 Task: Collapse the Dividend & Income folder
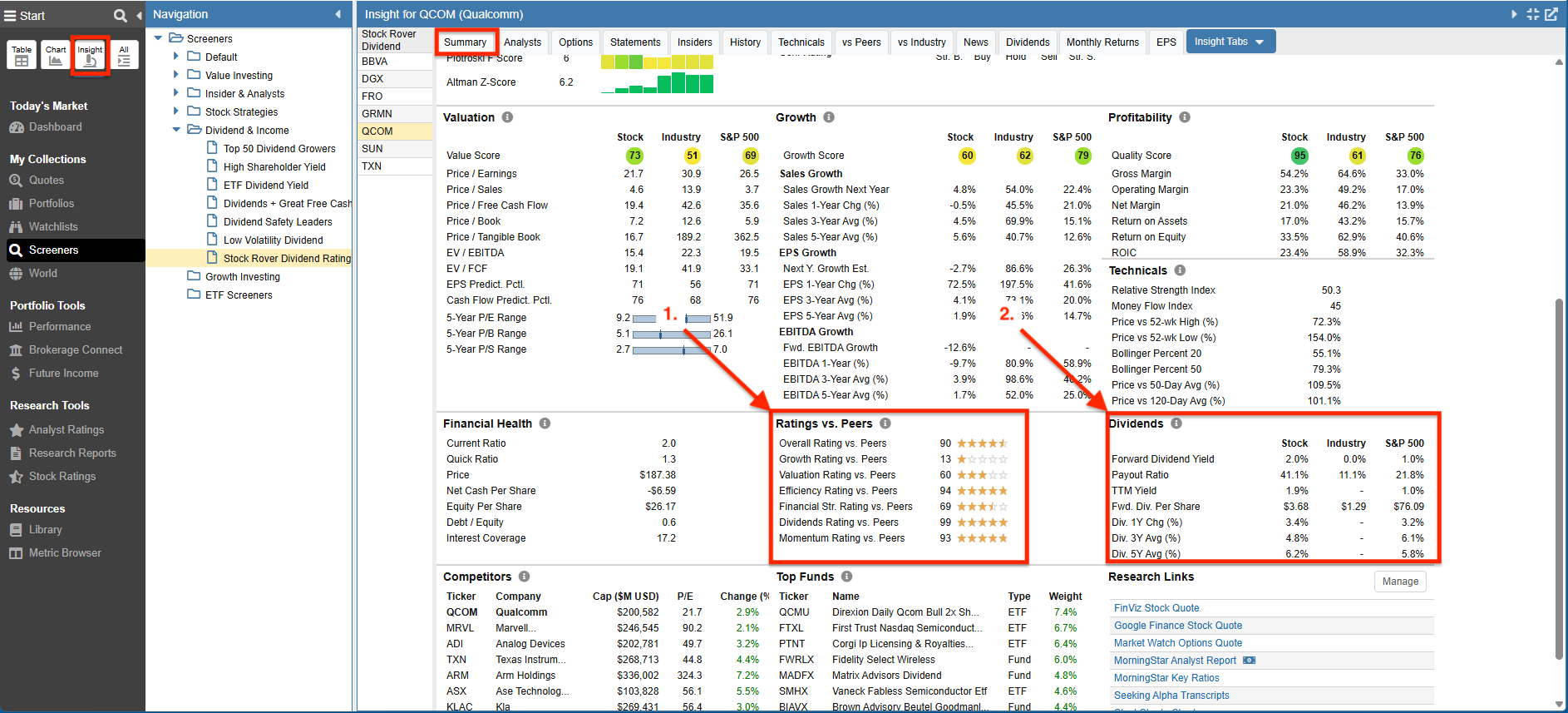175,130
